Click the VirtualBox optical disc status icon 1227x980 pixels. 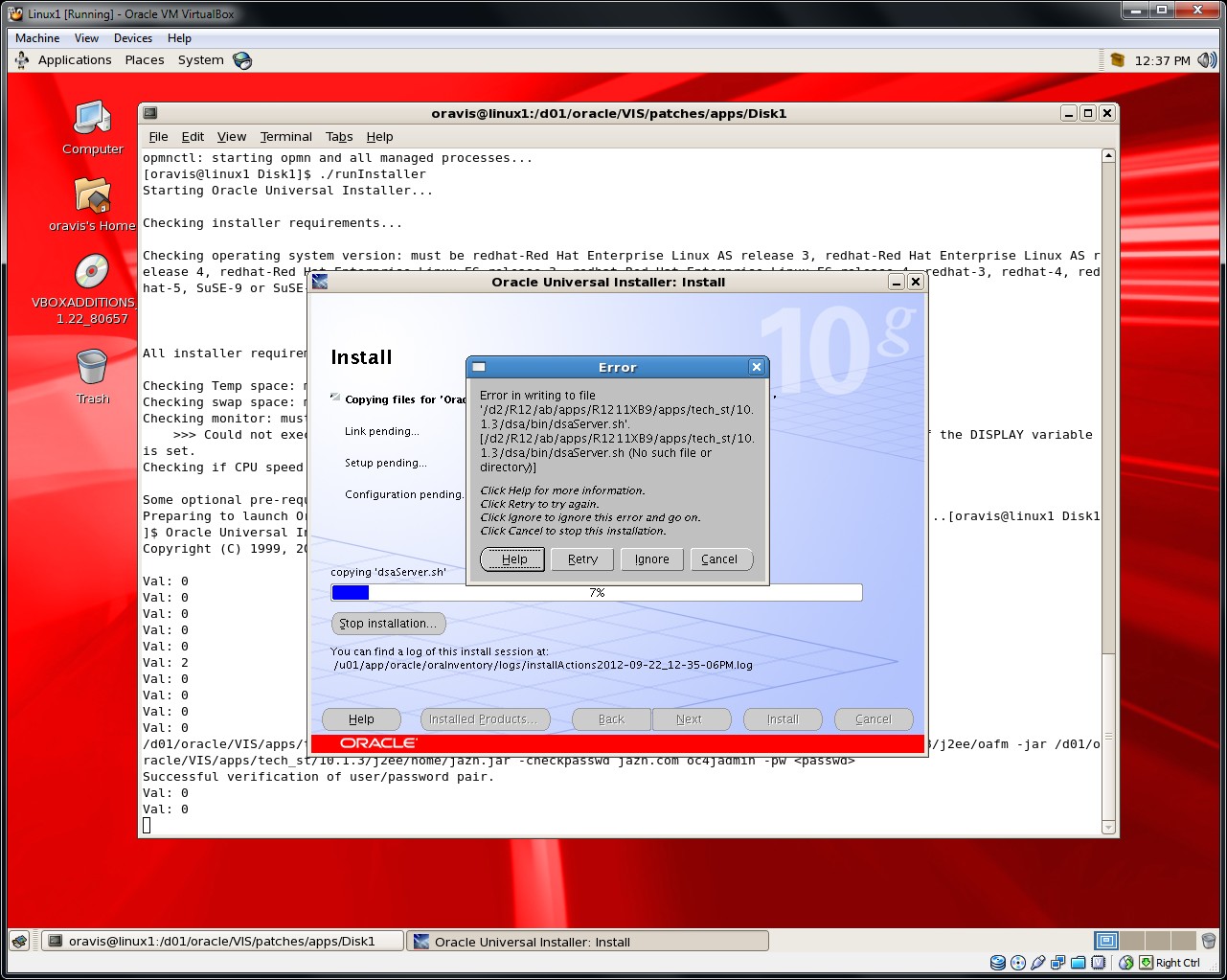coord(1018,963)
